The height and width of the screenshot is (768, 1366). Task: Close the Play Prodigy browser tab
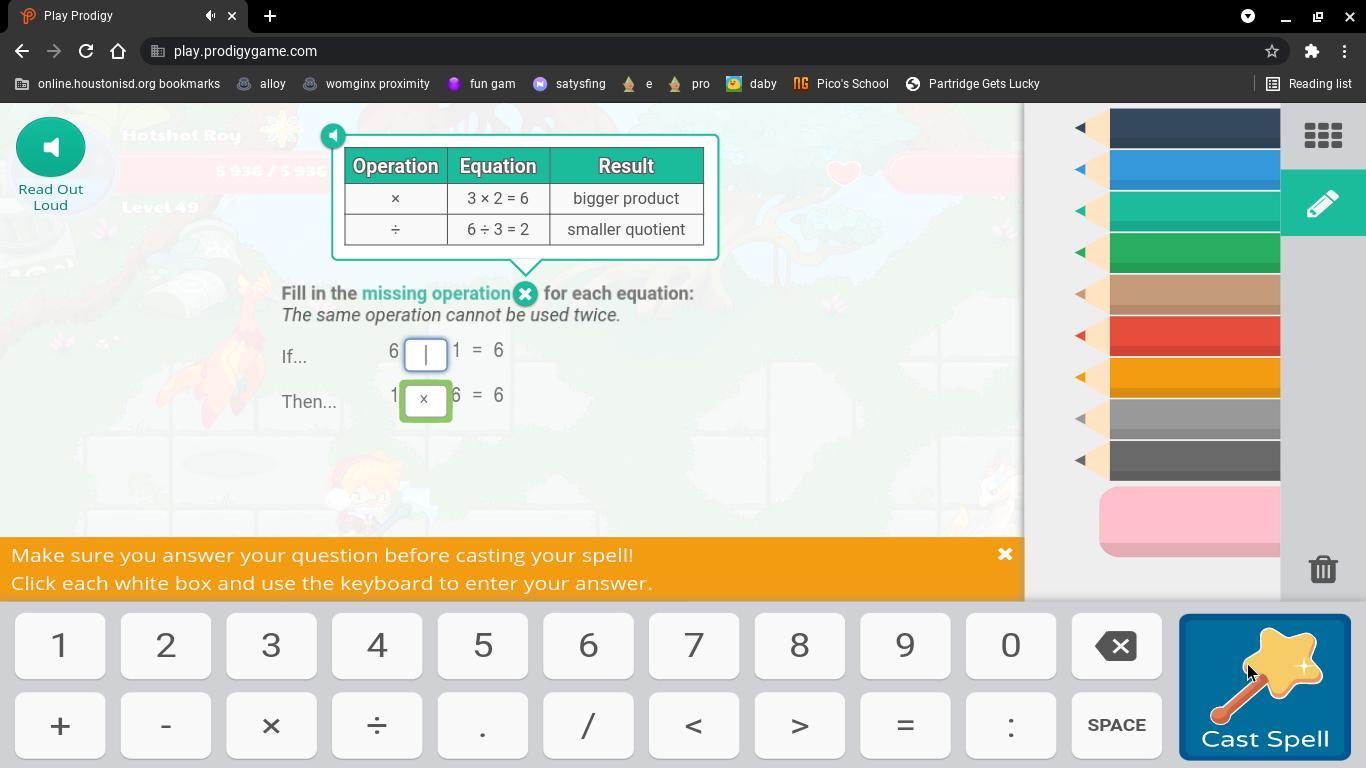233,16
